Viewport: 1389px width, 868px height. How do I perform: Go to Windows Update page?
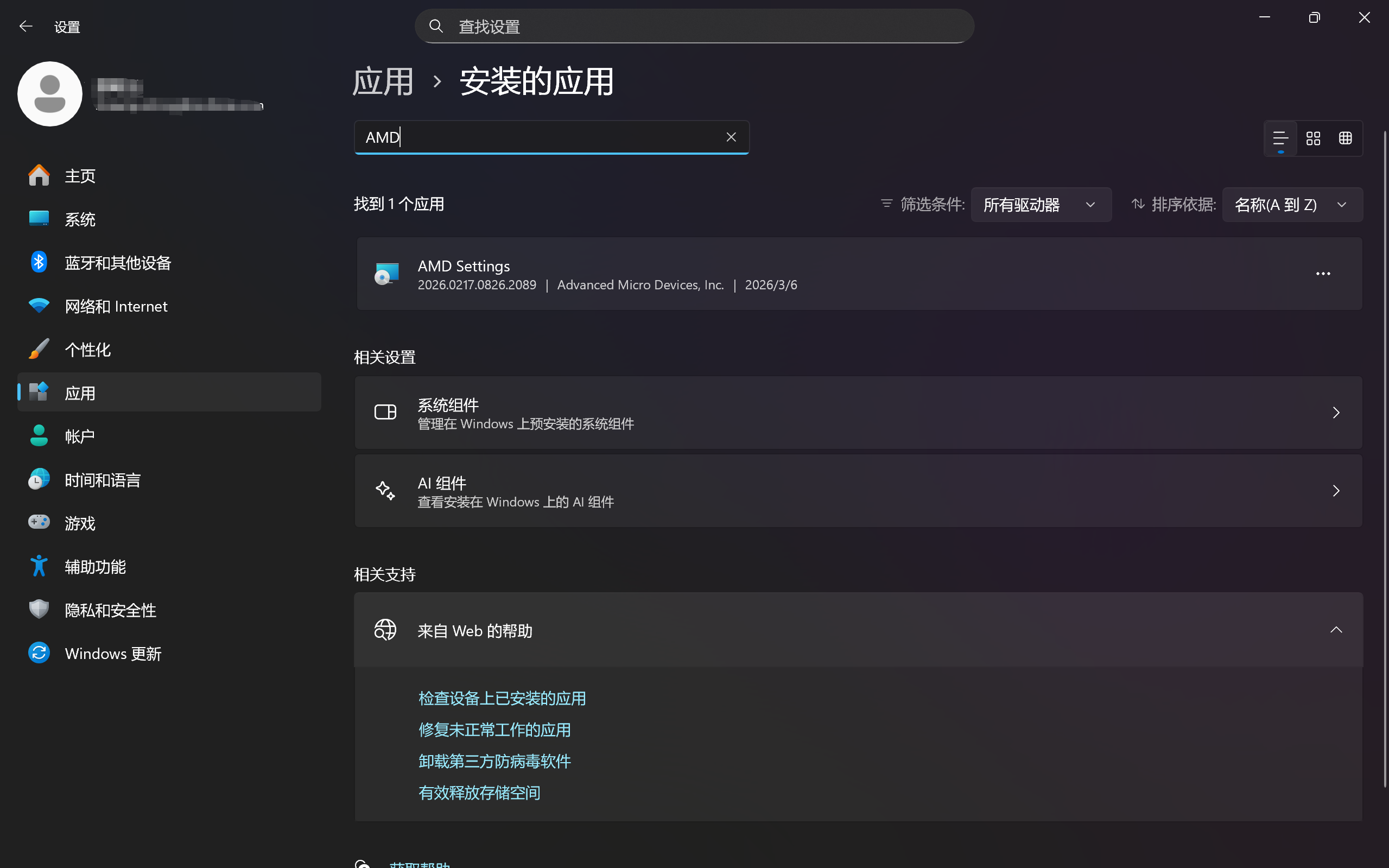pos(113,654)
